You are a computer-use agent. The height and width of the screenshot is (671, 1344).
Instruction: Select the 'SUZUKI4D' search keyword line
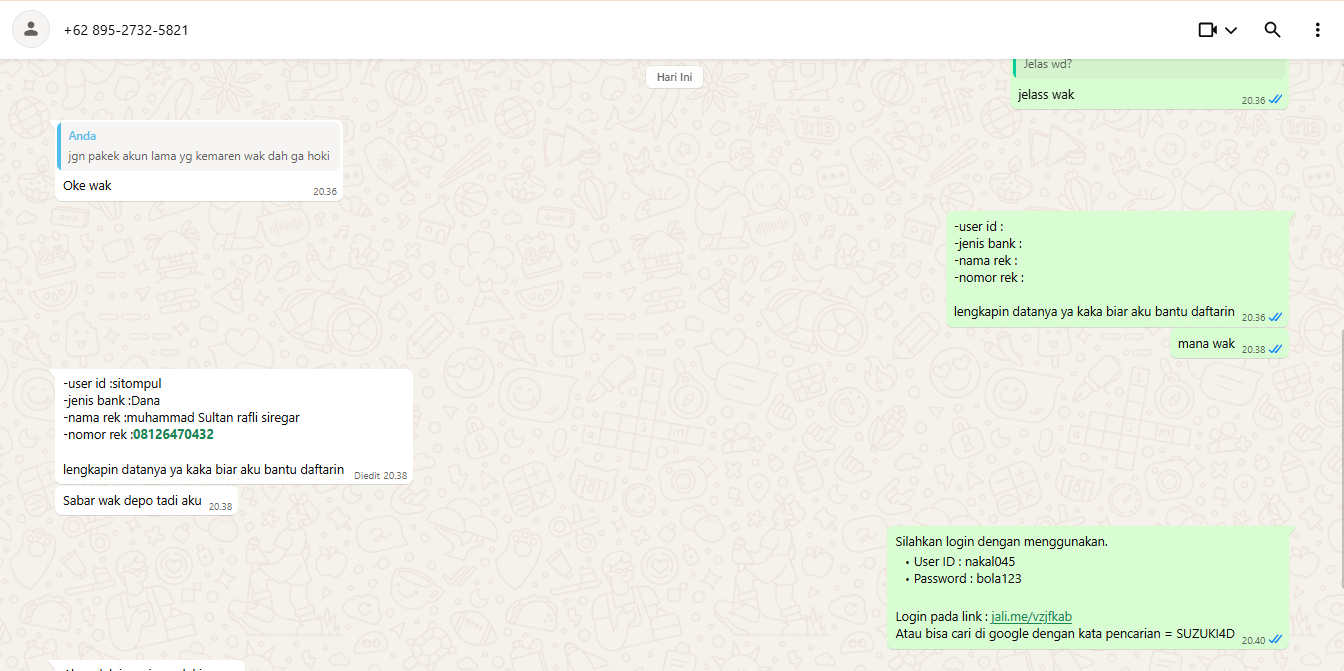click(1065, 634)
